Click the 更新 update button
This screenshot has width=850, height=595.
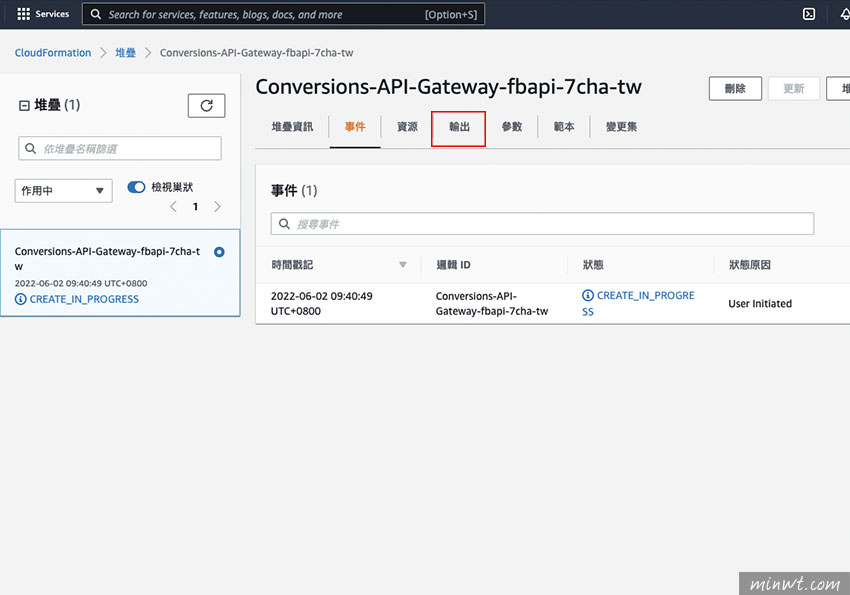(x=794, y=88)
